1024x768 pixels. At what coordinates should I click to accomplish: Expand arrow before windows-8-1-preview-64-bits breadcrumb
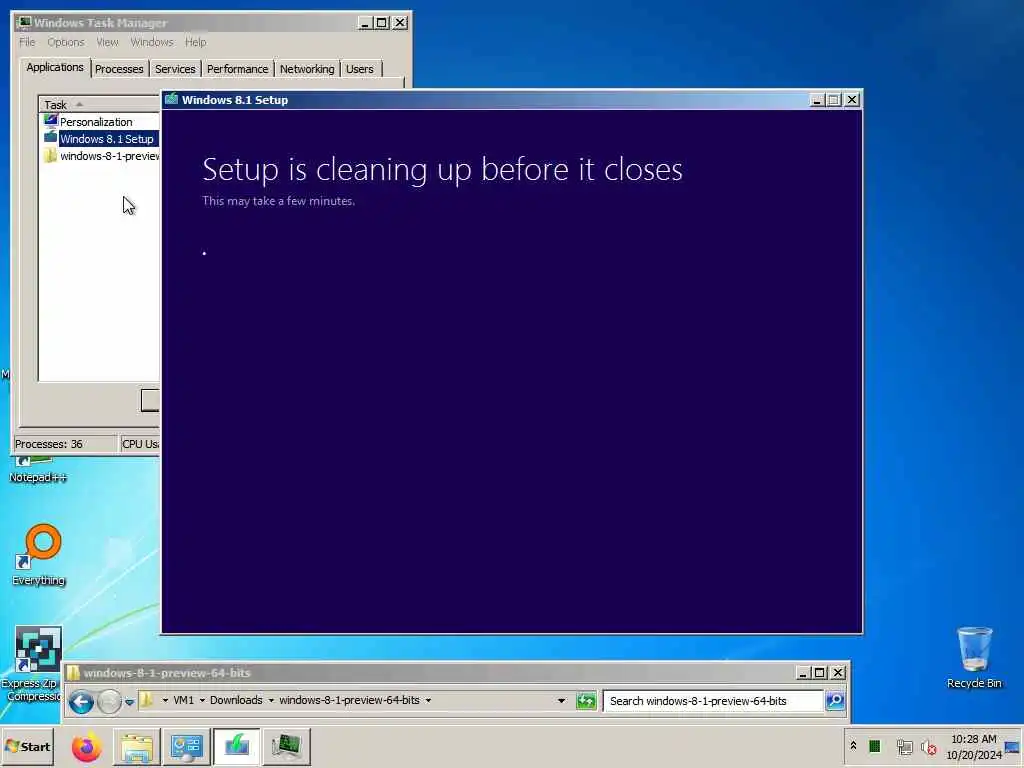pos(271,700)
